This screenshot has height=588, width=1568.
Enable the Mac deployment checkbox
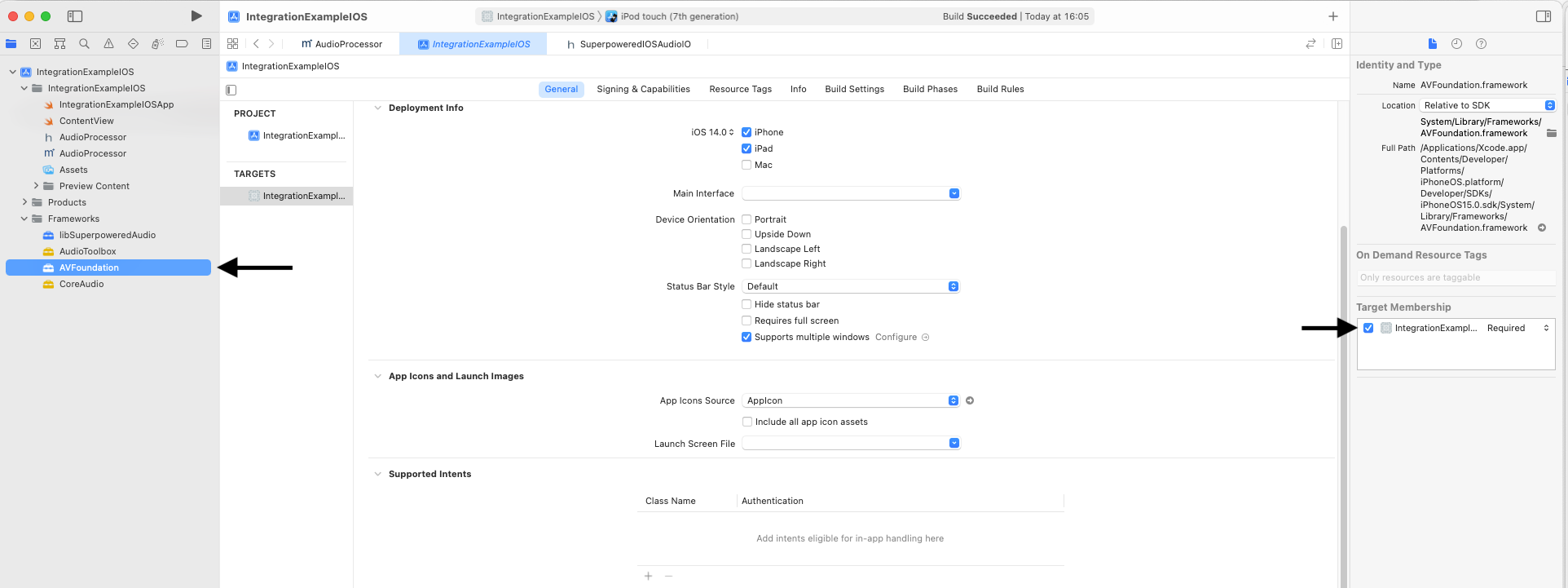[747, 165]
